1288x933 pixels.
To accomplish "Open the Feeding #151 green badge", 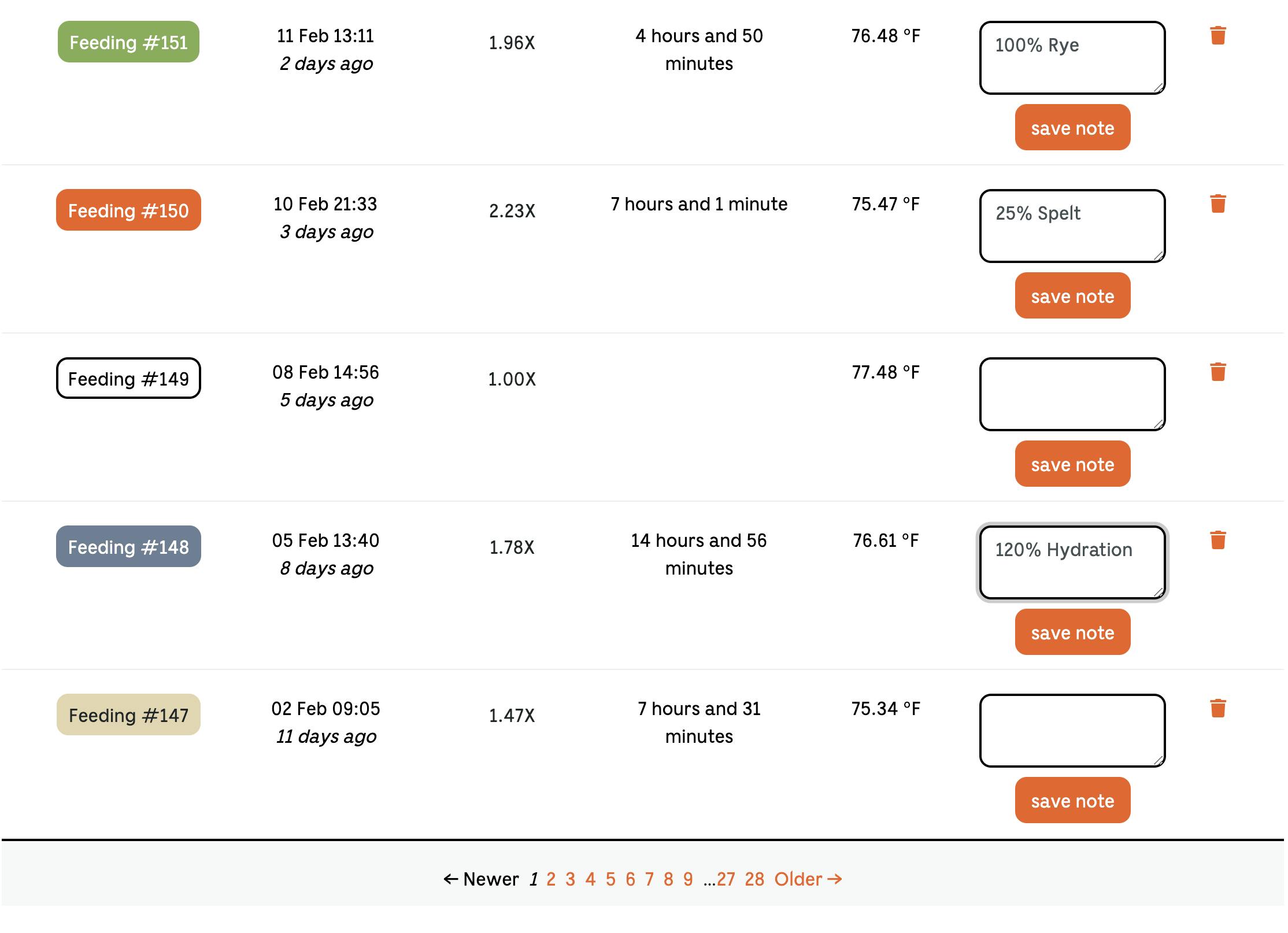I will [128, 42].
